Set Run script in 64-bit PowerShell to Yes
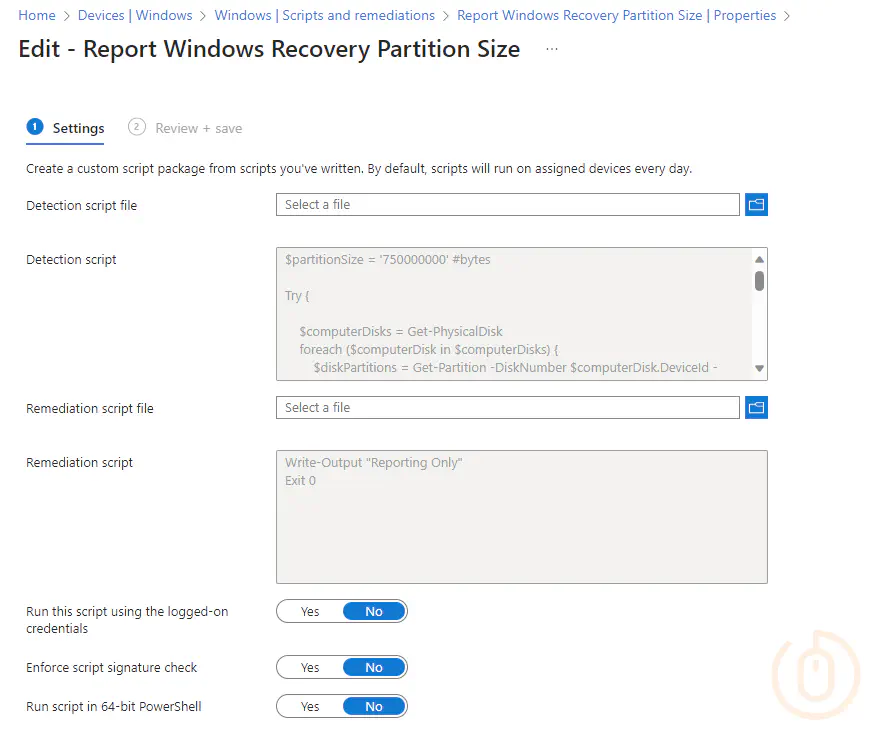The image size is (891, 750). tap(310, 706)
